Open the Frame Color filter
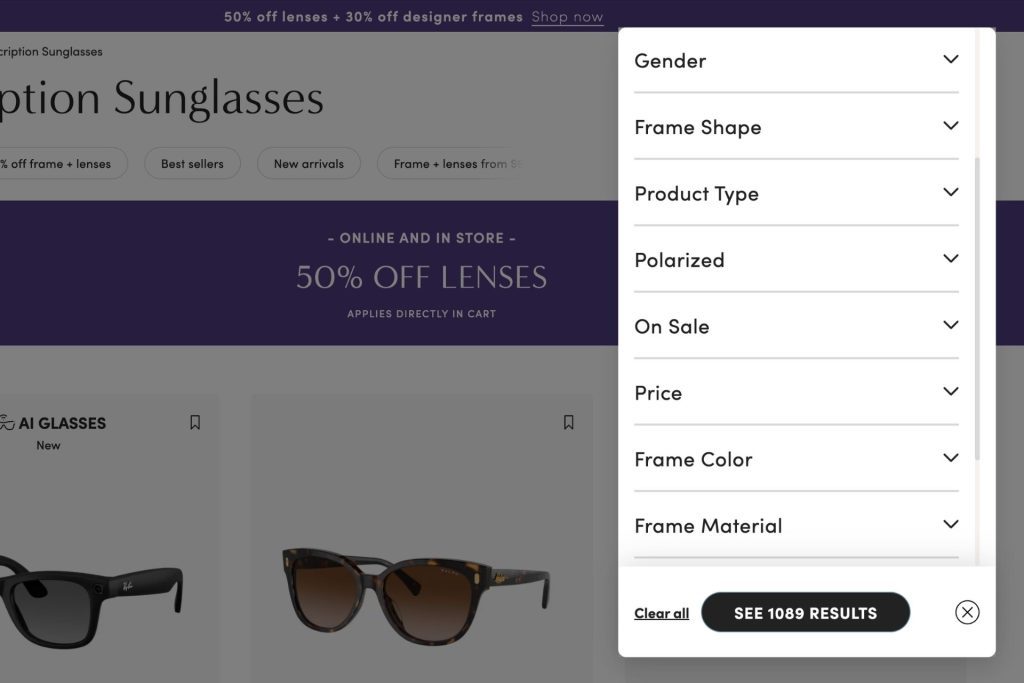The image size is (1024, 683). [x=796, y=460]
